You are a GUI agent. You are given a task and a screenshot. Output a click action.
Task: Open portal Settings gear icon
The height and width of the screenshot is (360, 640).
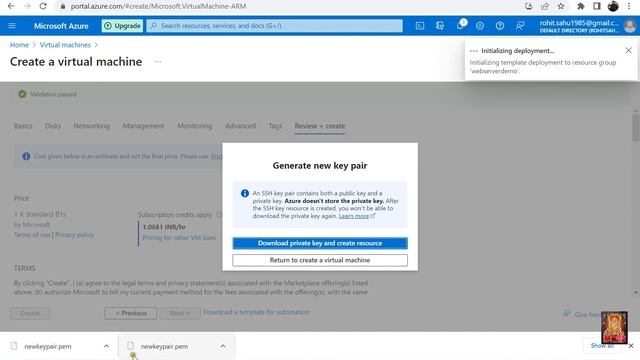[480, 26]
